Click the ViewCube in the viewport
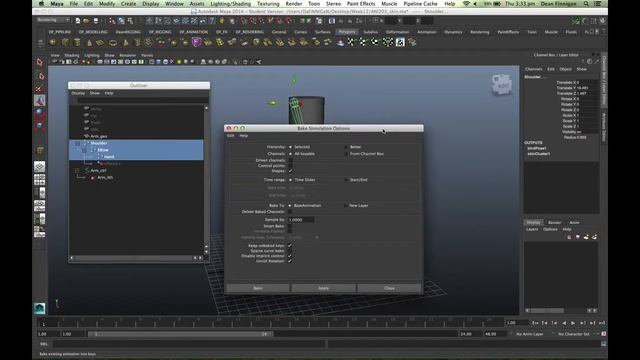This screenshot has height=360, width=640. click(x=502, y=84)
